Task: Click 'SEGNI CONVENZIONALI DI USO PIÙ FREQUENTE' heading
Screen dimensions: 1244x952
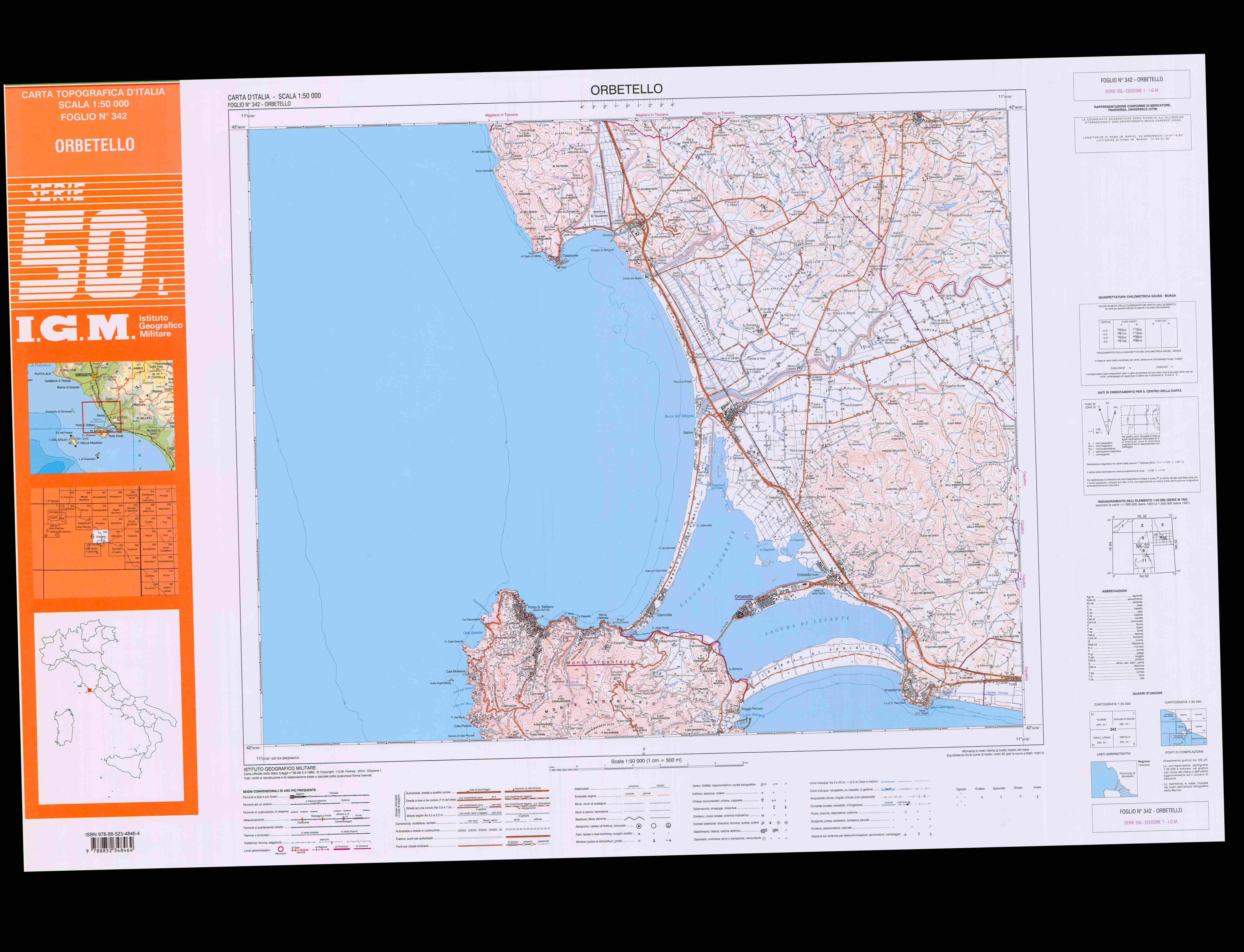Action: pyautogui.click(x=279, y=791)
